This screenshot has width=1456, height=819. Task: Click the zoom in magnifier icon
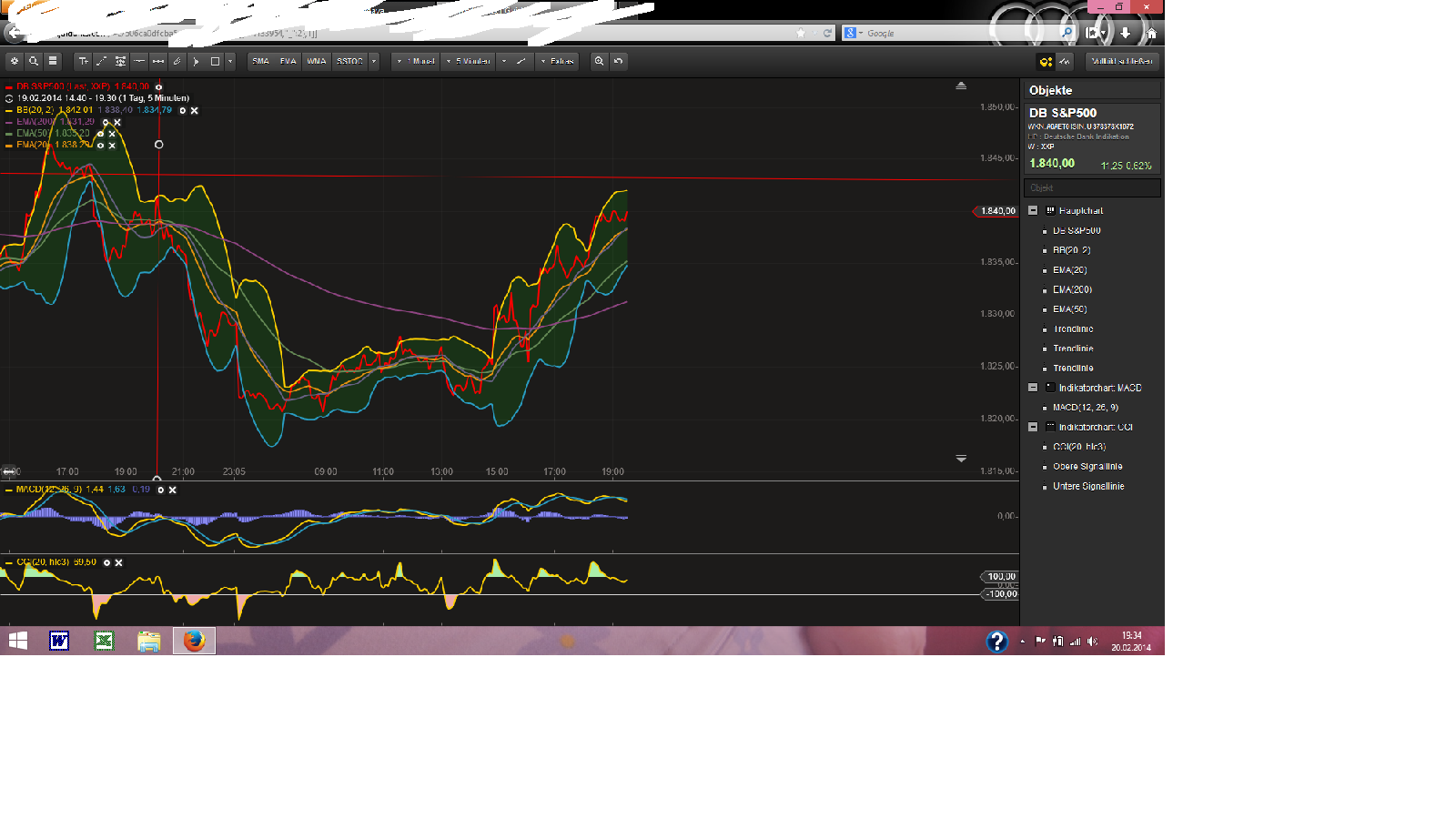click(x=599, y=61)
